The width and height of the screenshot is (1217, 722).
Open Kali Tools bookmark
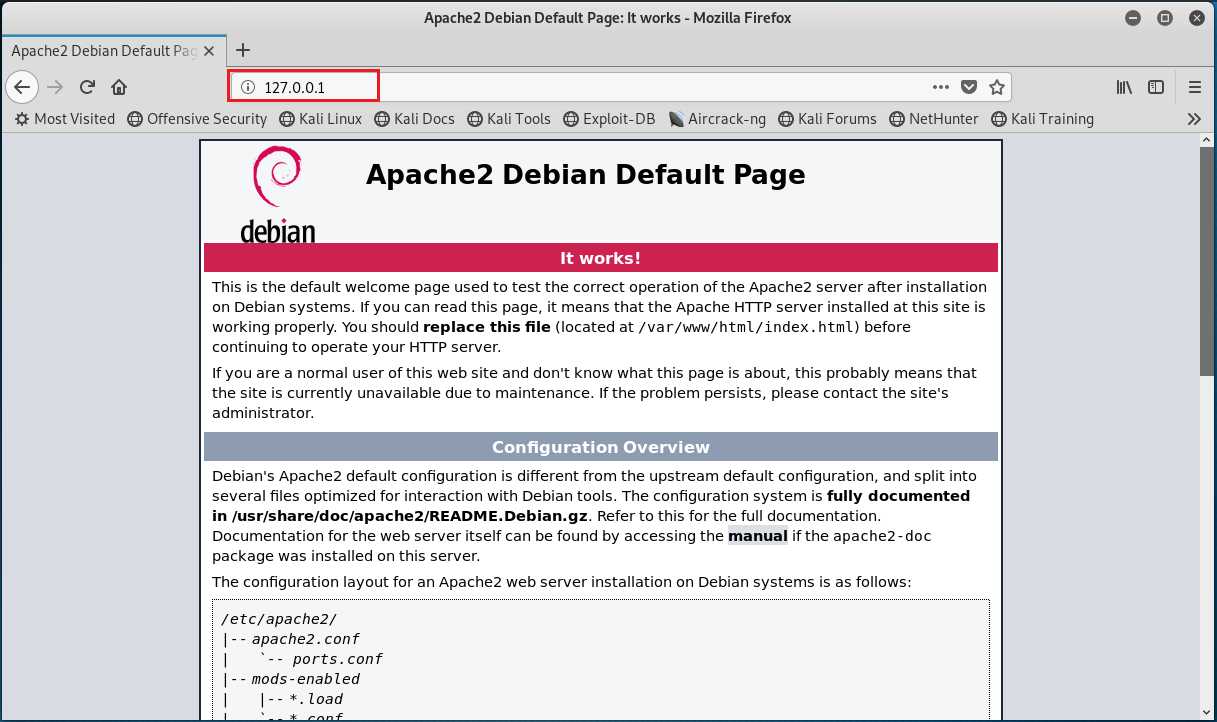point(508,119)
